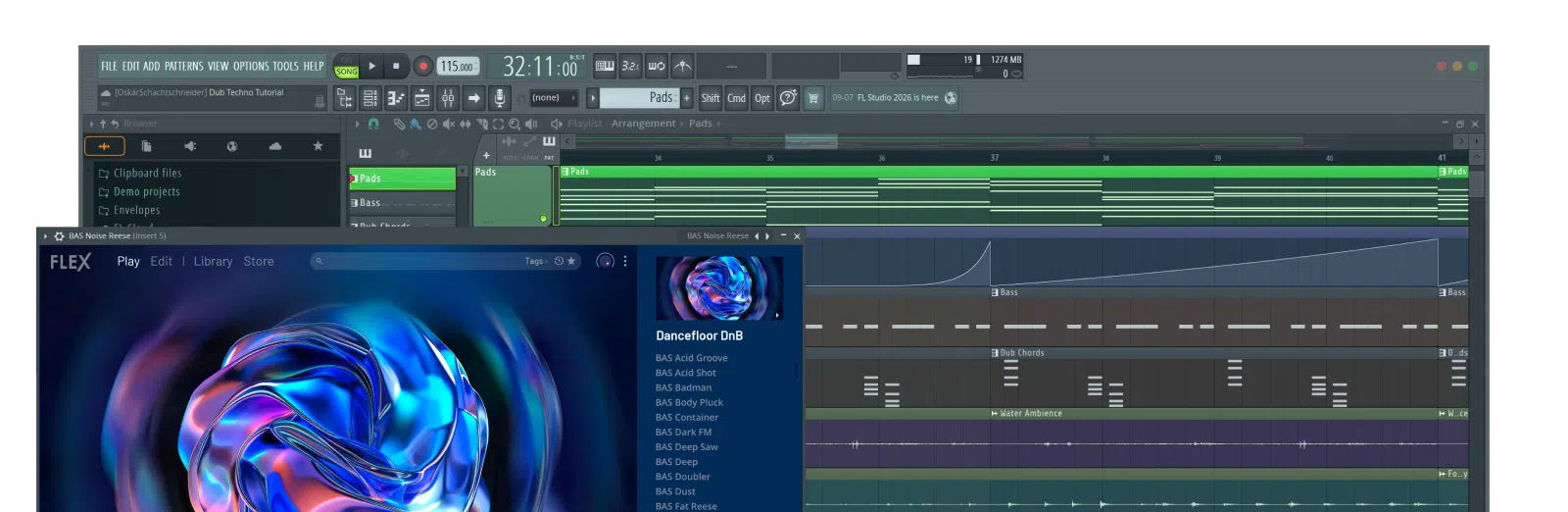Expand the Envelopes folder
The image size is (1568, 512).
click(129, 211)
